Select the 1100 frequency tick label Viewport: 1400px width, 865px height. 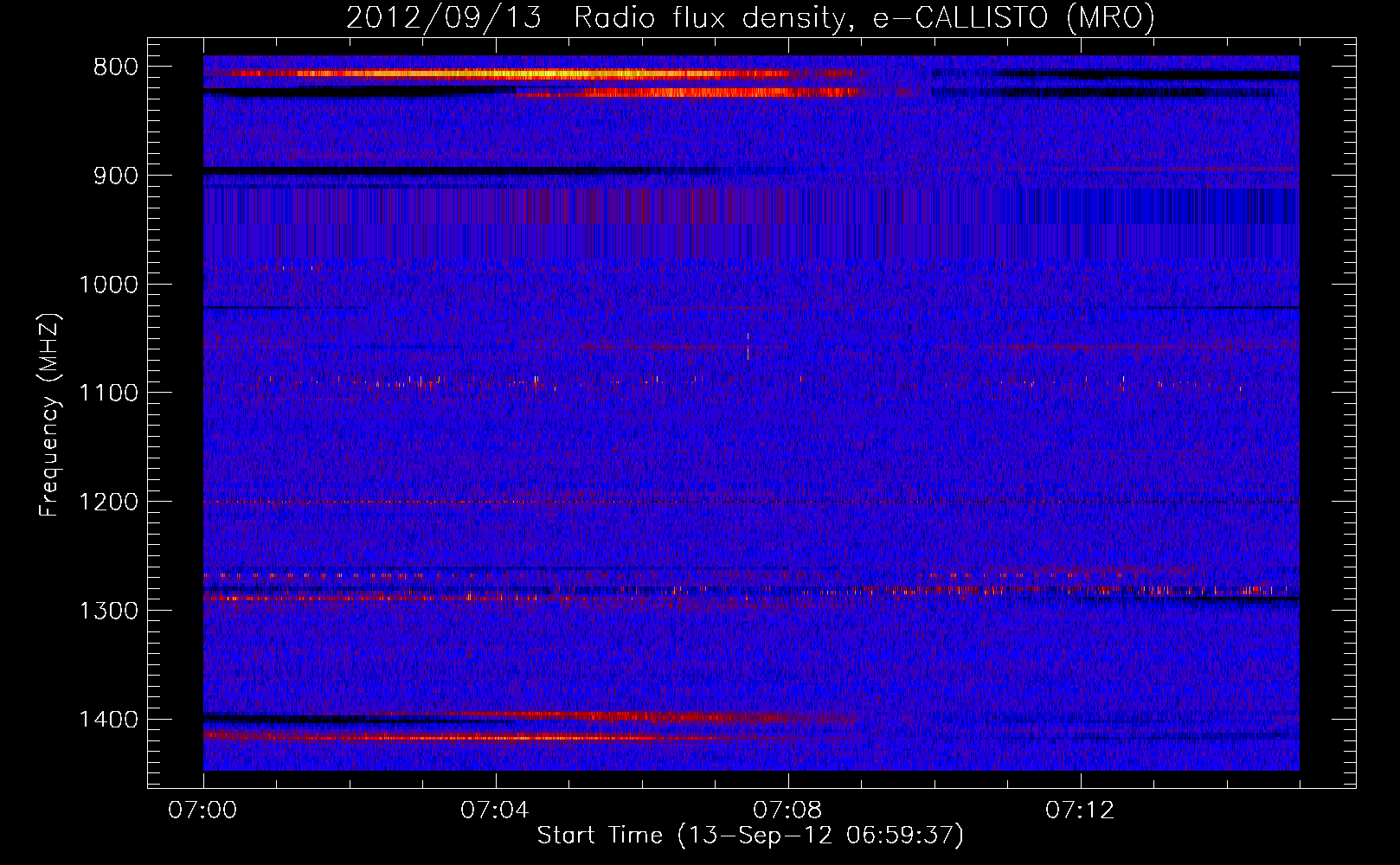coord(108,394)
